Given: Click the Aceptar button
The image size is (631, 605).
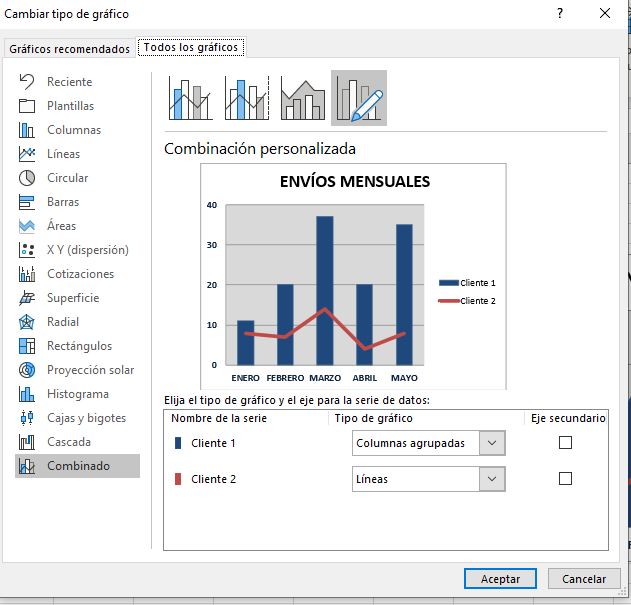Looking at the screenshot, I should pos(500,579).
